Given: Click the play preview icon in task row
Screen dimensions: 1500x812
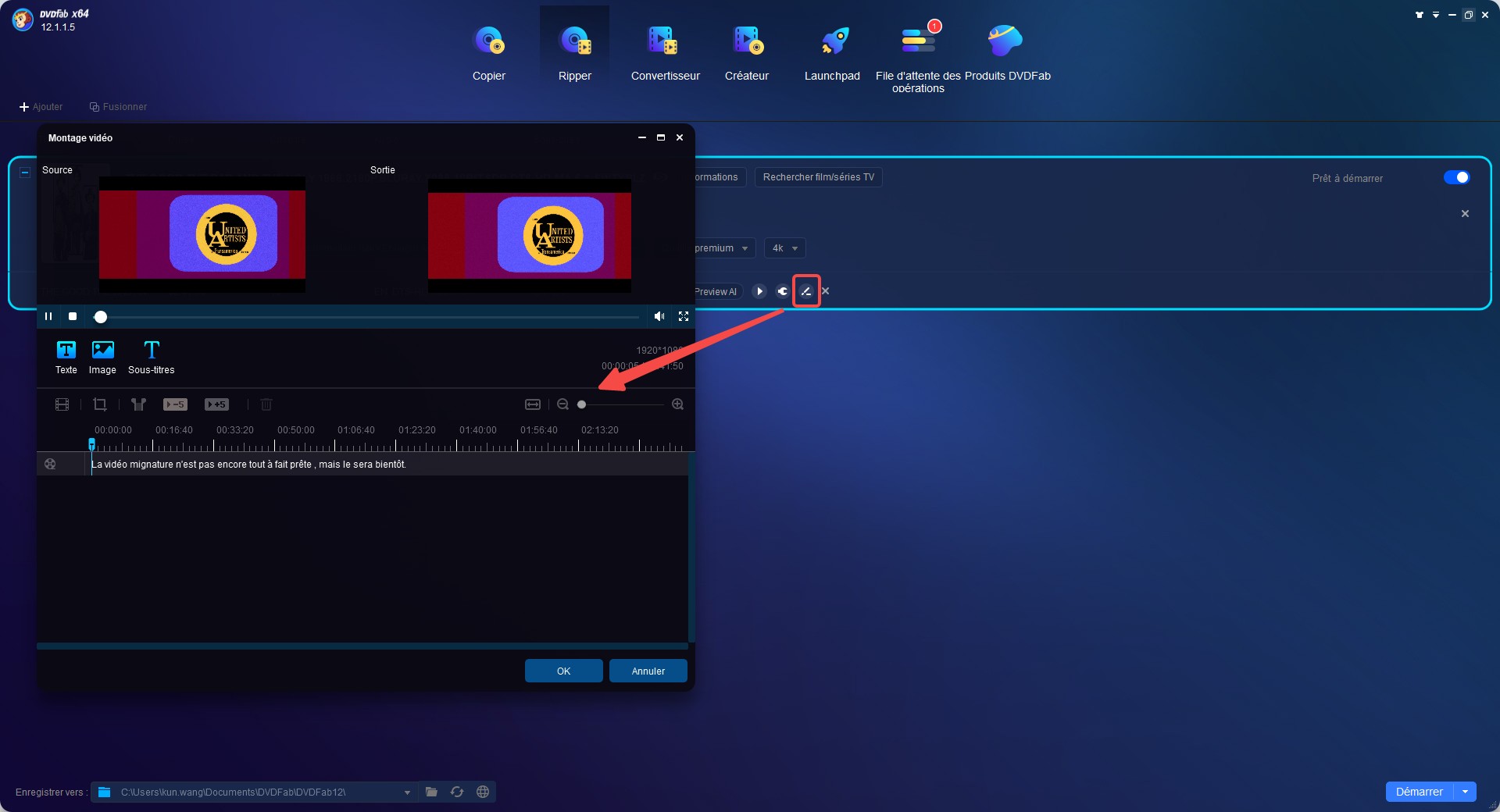Looking at the screenshot, I should pos(759,291).
